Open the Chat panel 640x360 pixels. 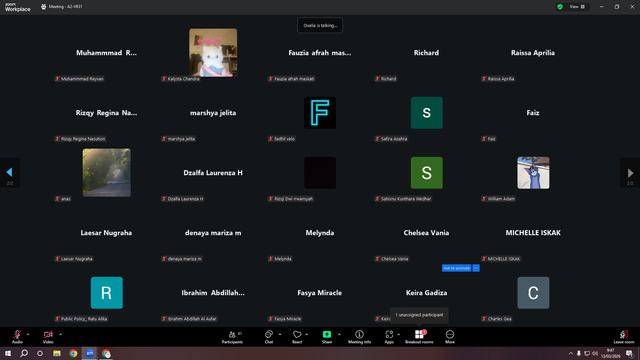coord(269,337)
